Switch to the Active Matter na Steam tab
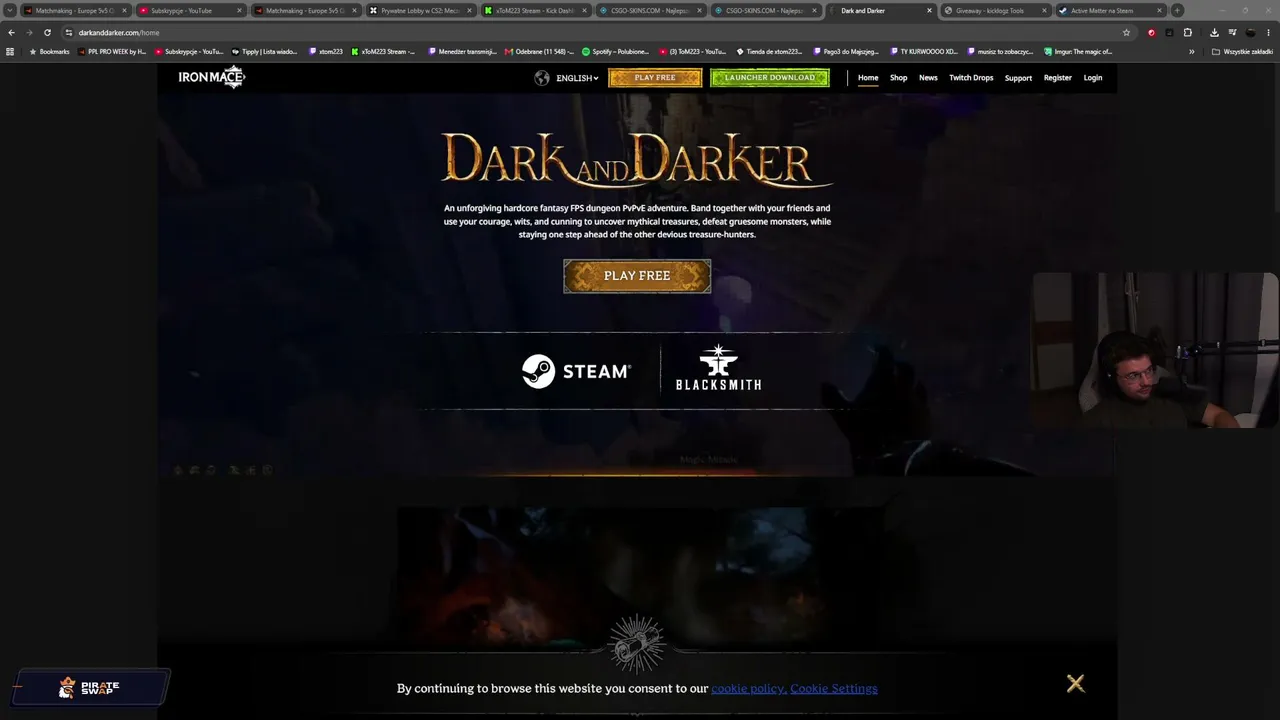Image resolution: width=1280 pixels, height=720 pixels. tap(1110, 11)
